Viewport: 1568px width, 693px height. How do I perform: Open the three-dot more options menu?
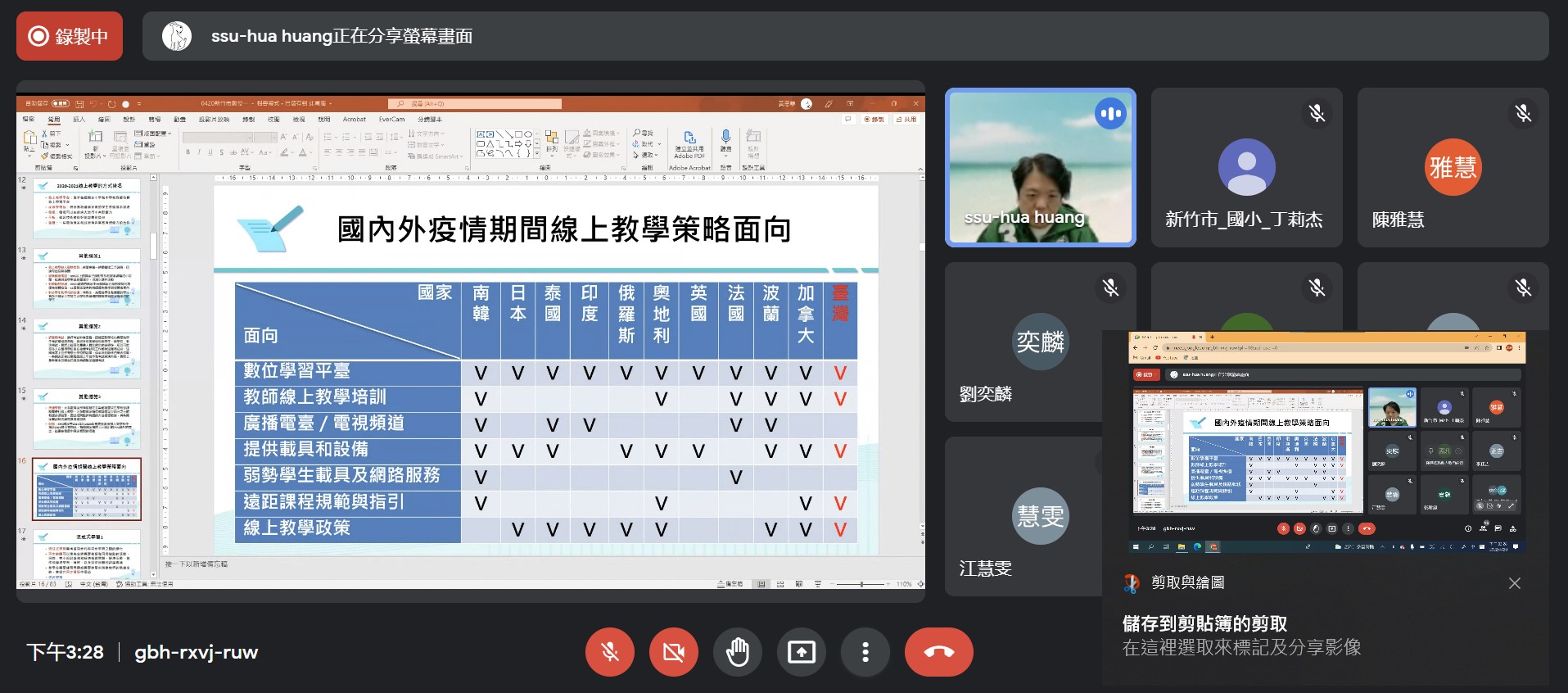tap(865, 652)
